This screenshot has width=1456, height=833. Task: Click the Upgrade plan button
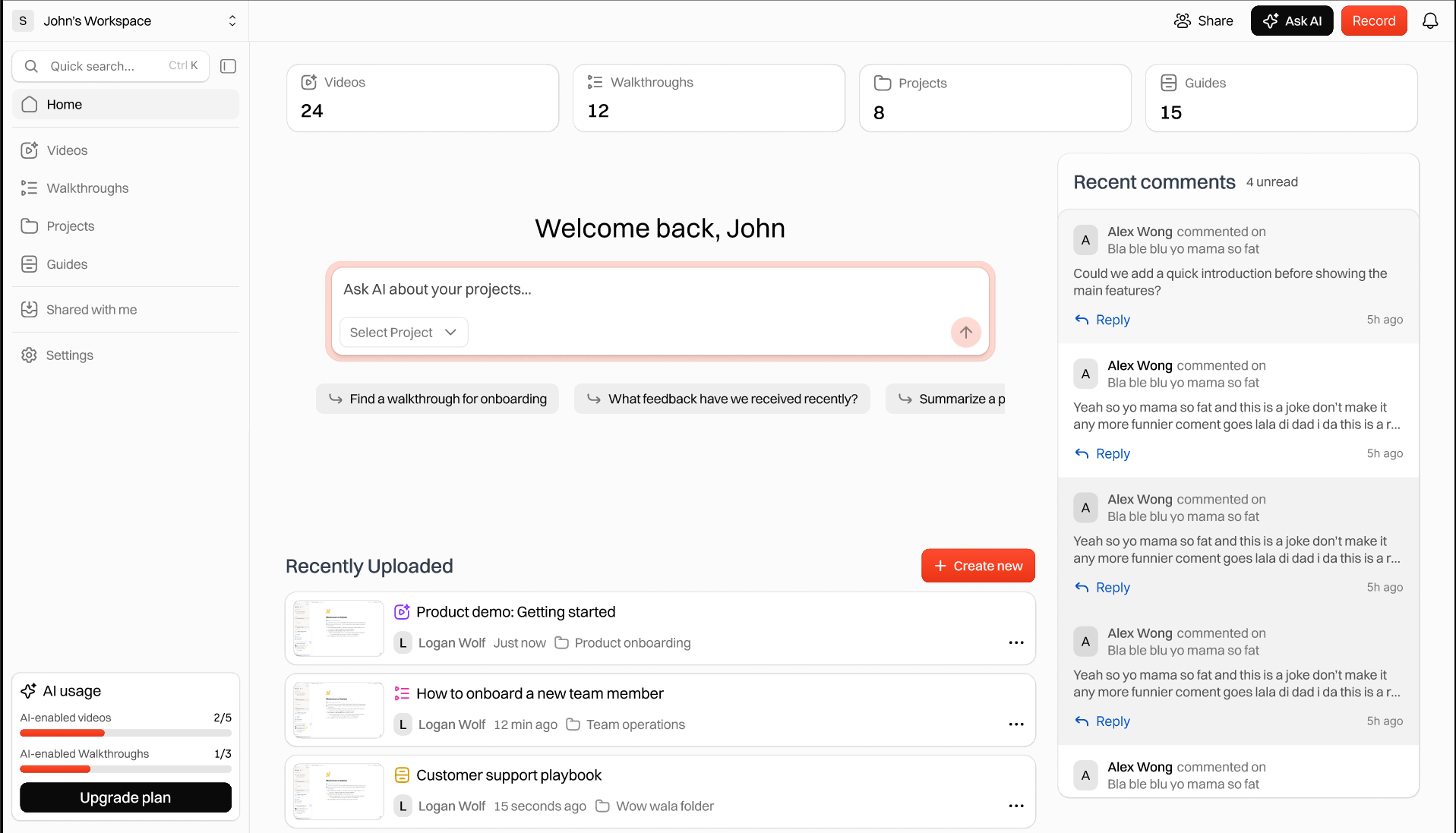click(x=125, y=797)
